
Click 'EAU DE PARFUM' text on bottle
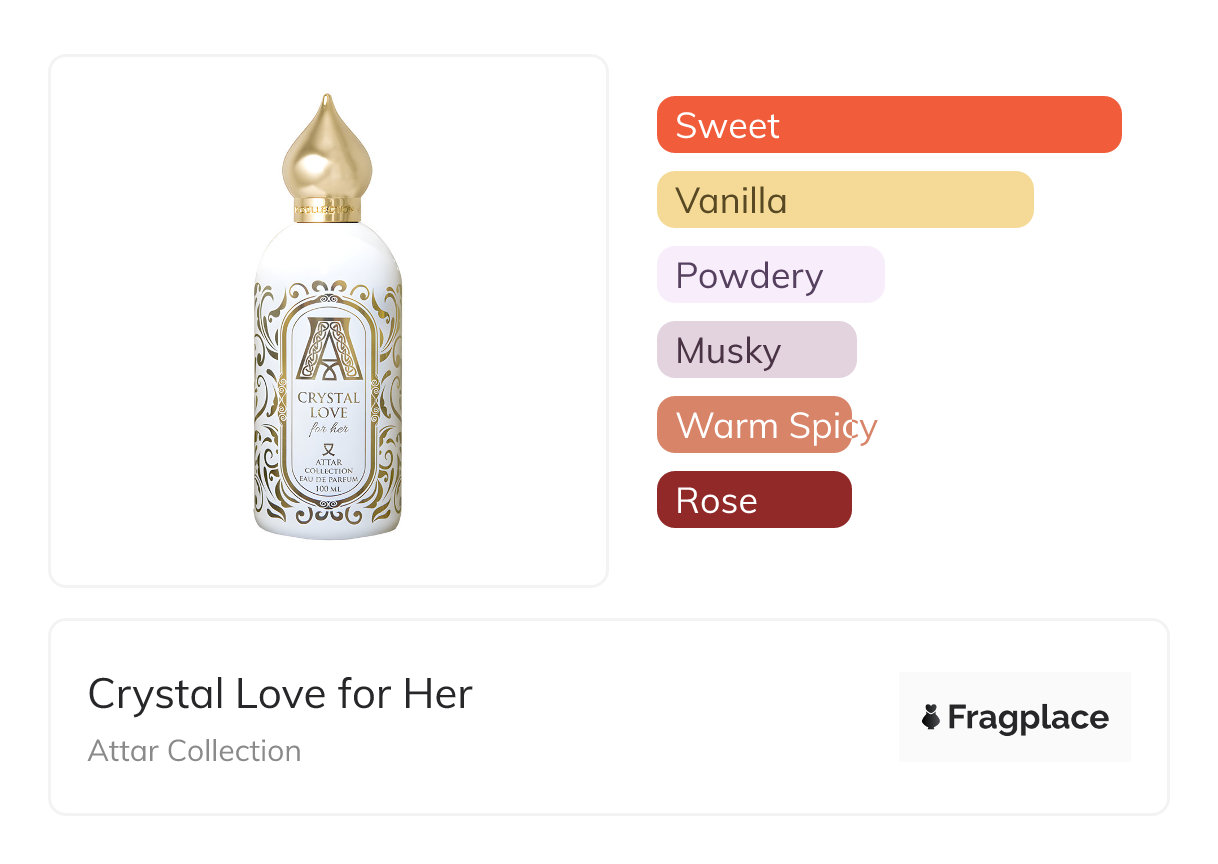[x=328, y=479]
